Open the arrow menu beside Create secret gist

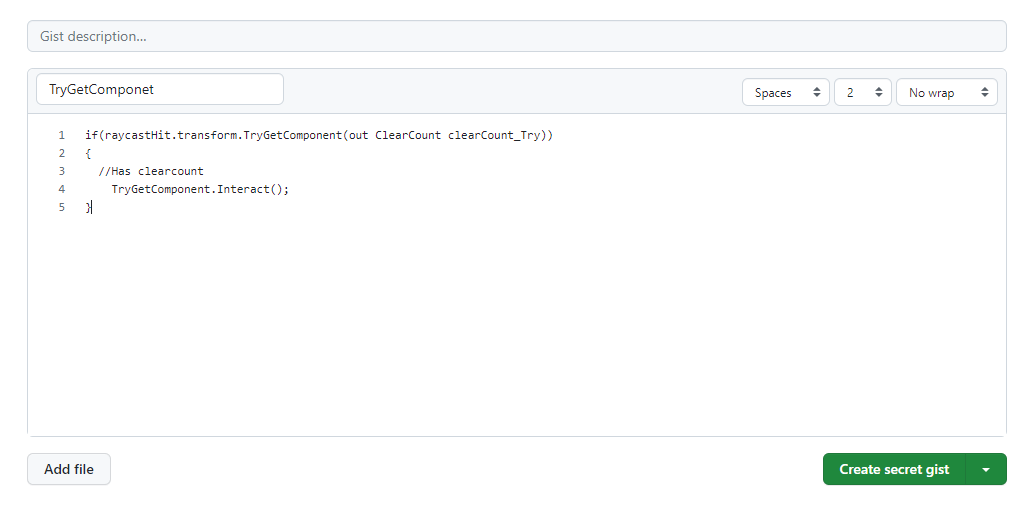coord(987,469)
